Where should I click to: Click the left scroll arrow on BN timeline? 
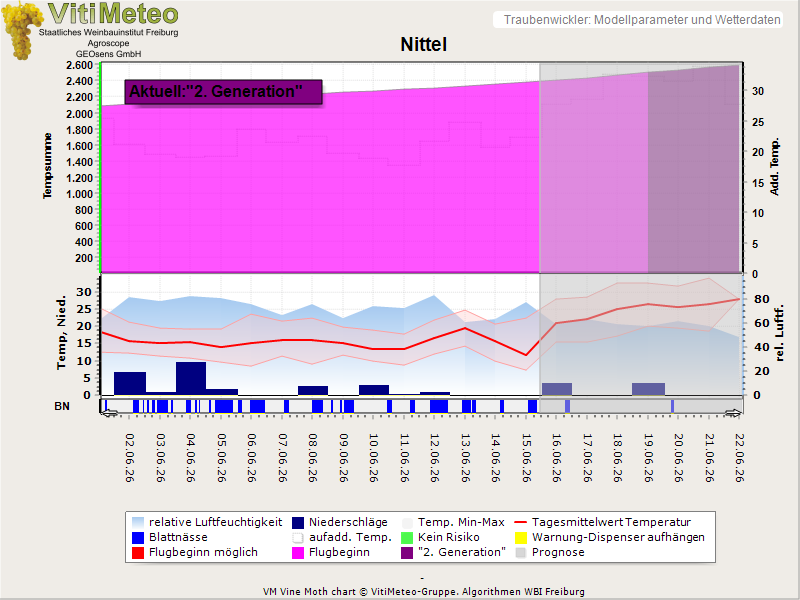[110, 413]
